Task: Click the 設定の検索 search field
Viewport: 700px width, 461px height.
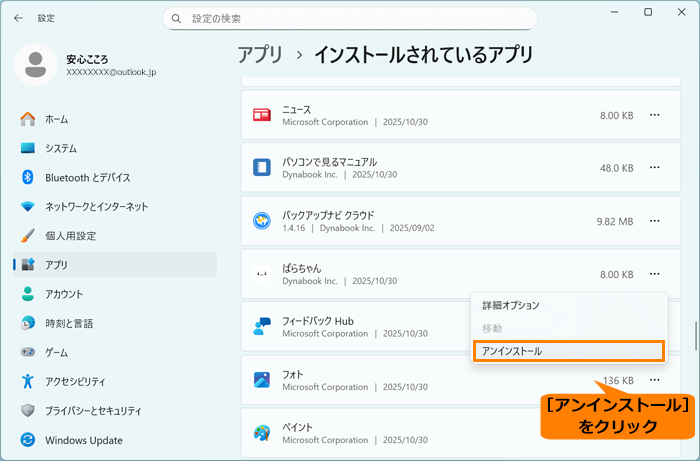Action: click(x=350, y=19)
